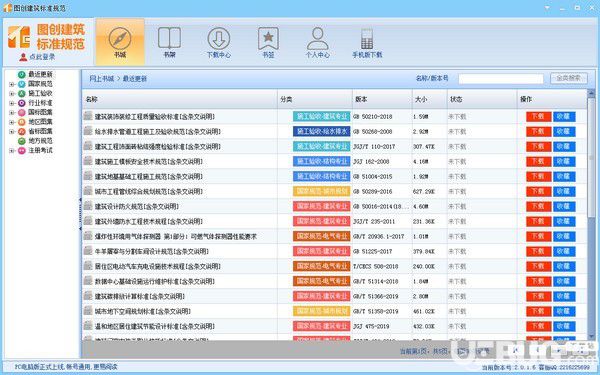Click the green 地方规范 category icon
600x375 pixels.
pos(22,141)
